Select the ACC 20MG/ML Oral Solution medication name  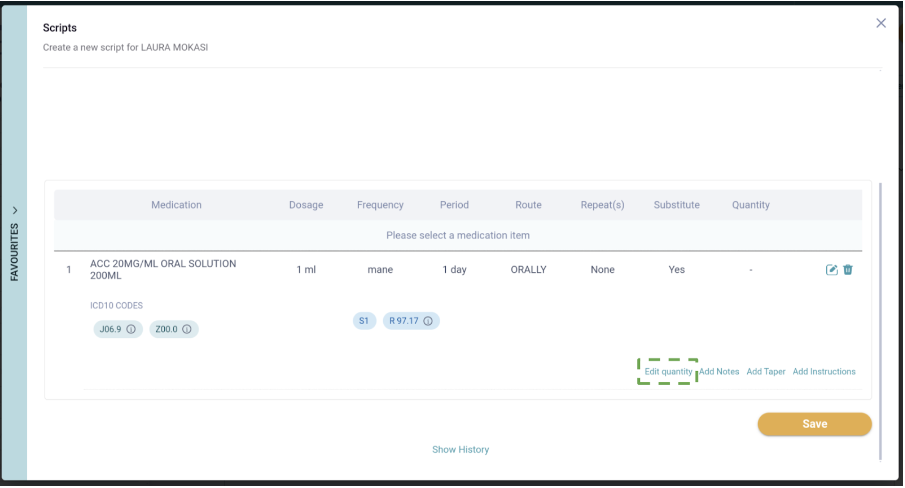[x=163, y=269]
